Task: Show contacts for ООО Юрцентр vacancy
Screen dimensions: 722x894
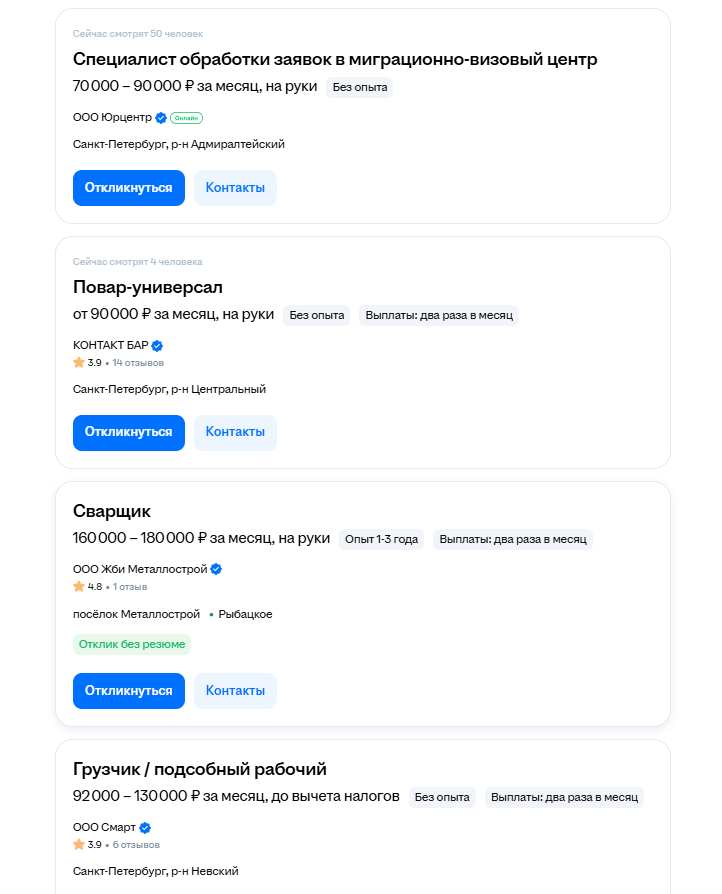Action: point(235,188)
